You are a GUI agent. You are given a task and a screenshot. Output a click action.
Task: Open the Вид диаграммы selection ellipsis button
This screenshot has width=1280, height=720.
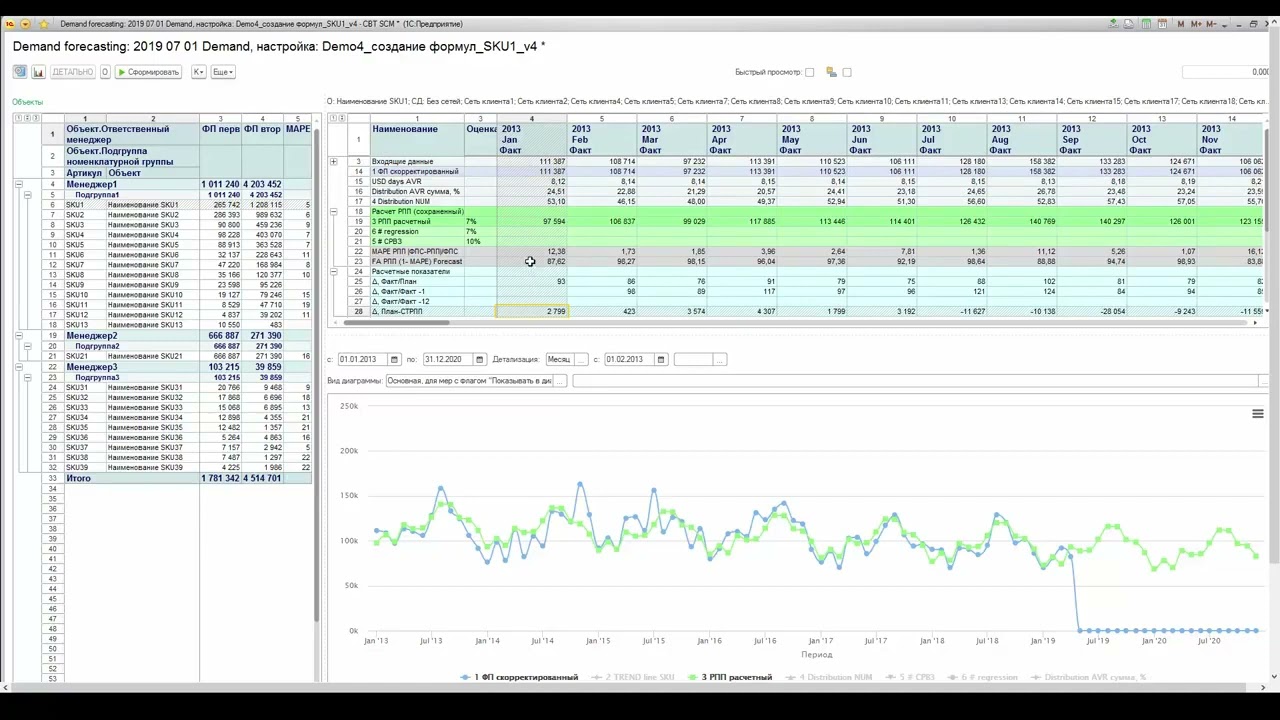[560, 381]
